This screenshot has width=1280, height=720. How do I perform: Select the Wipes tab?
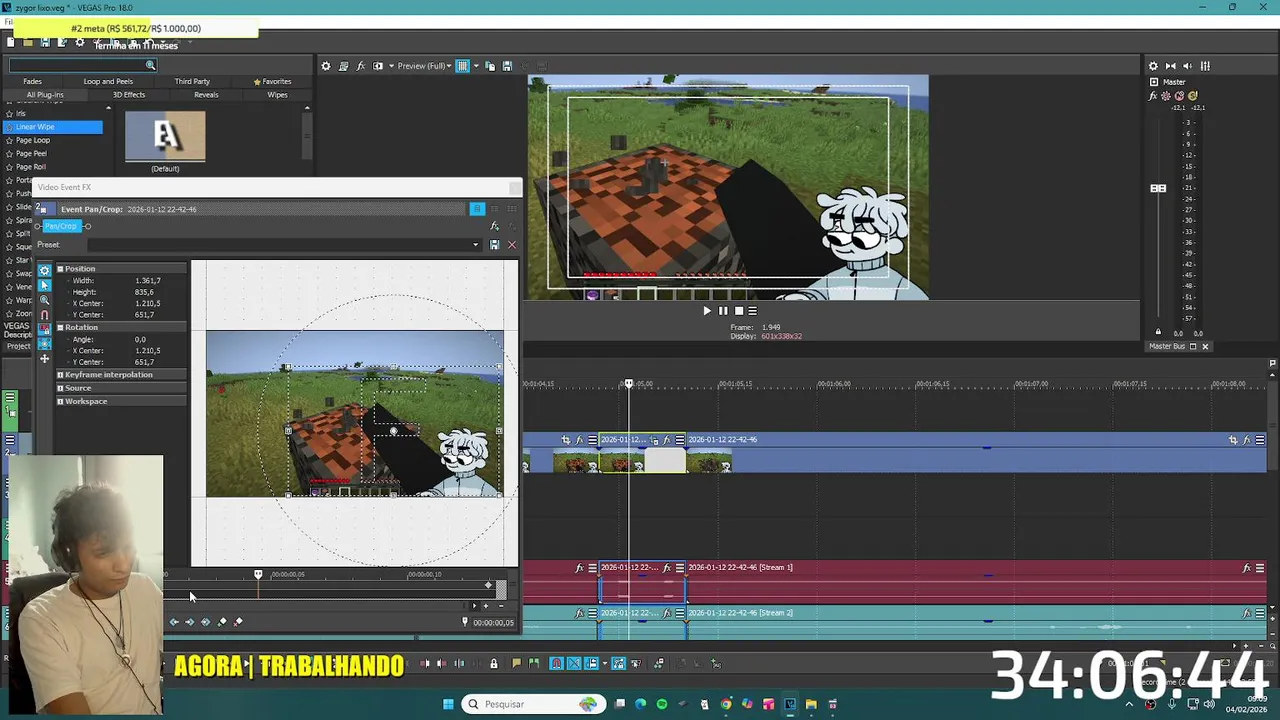277,95
